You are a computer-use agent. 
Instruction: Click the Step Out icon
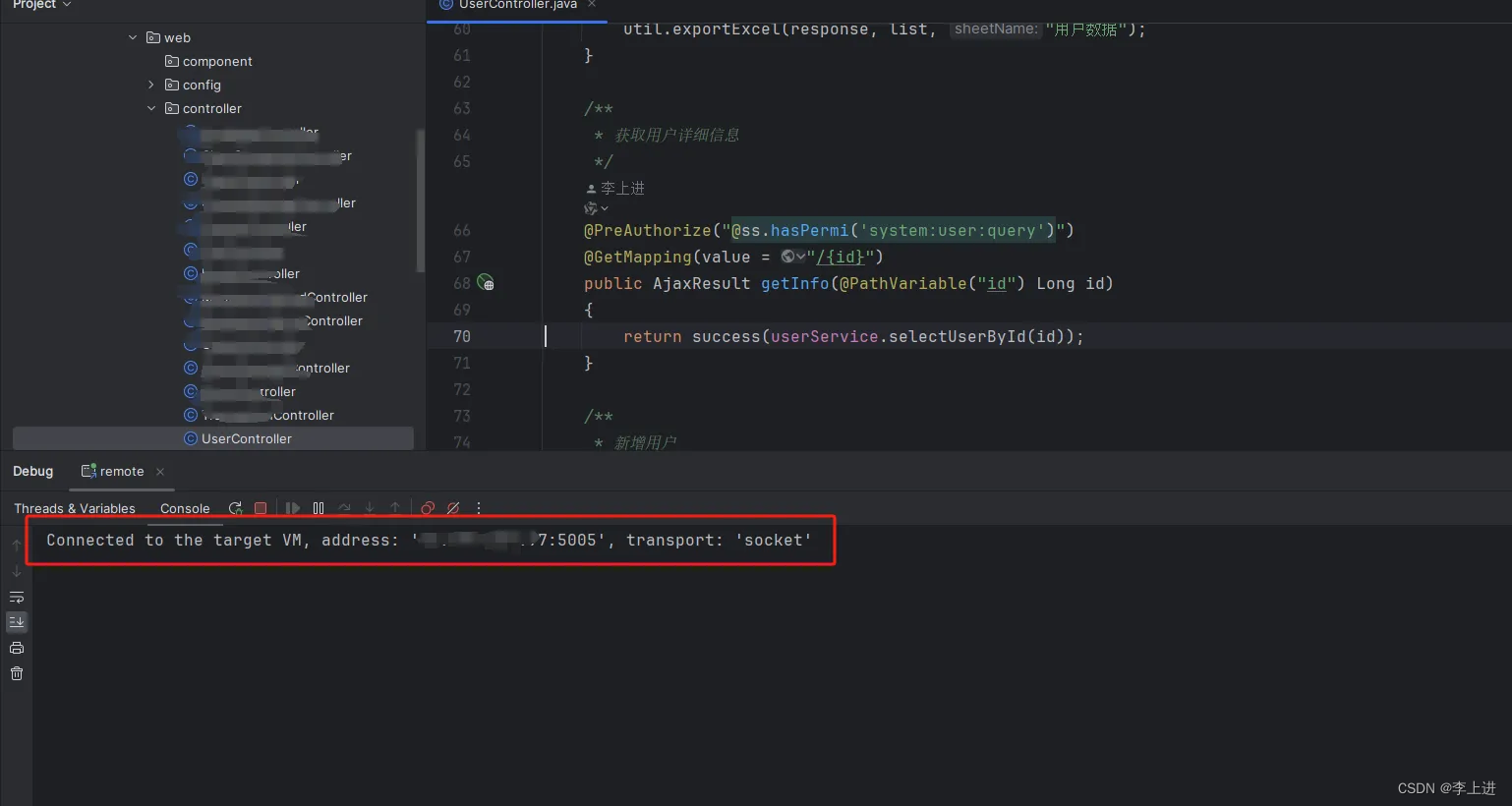(x=395, y=508)
